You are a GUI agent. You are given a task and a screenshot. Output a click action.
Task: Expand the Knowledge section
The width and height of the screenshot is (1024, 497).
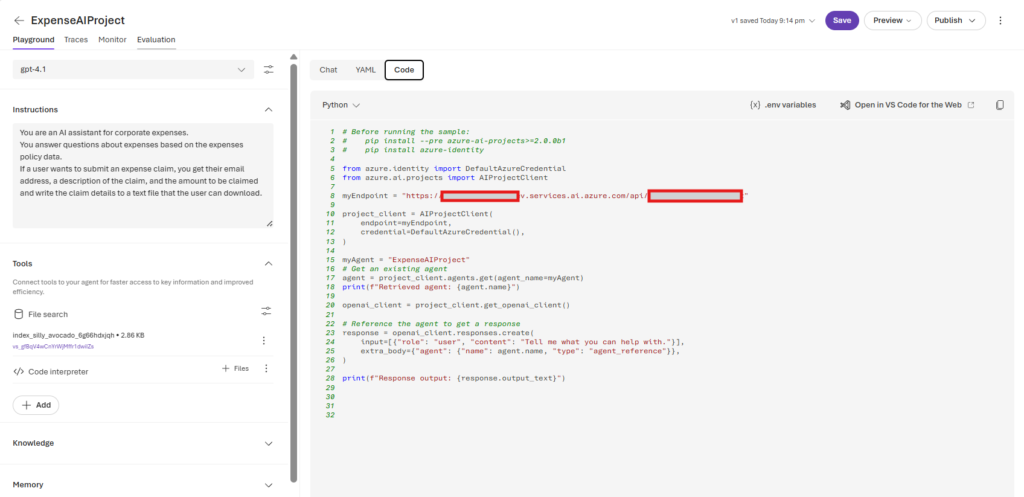tap(268, 443)
